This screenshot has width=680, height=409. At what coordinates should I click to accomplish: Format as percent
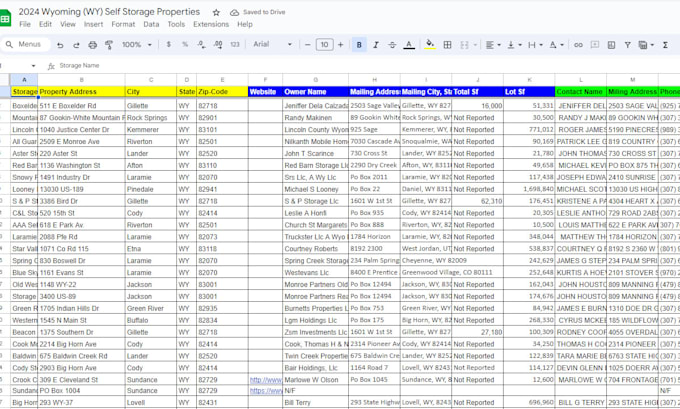[185, 44]
